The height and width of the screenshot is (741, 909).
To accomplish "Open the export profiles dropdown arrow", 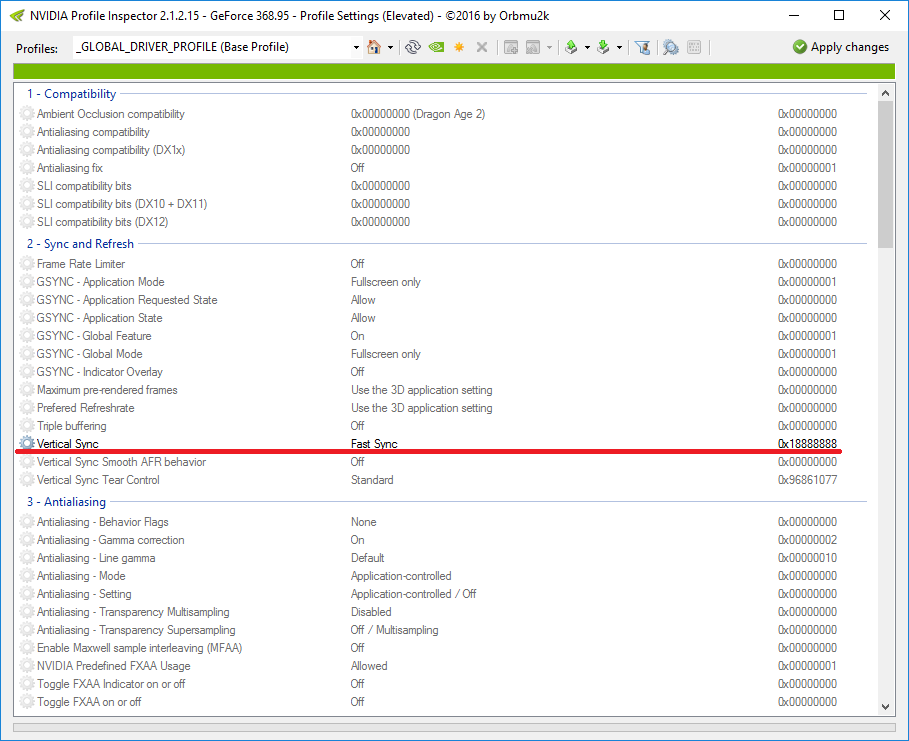I will coord(587,48).
